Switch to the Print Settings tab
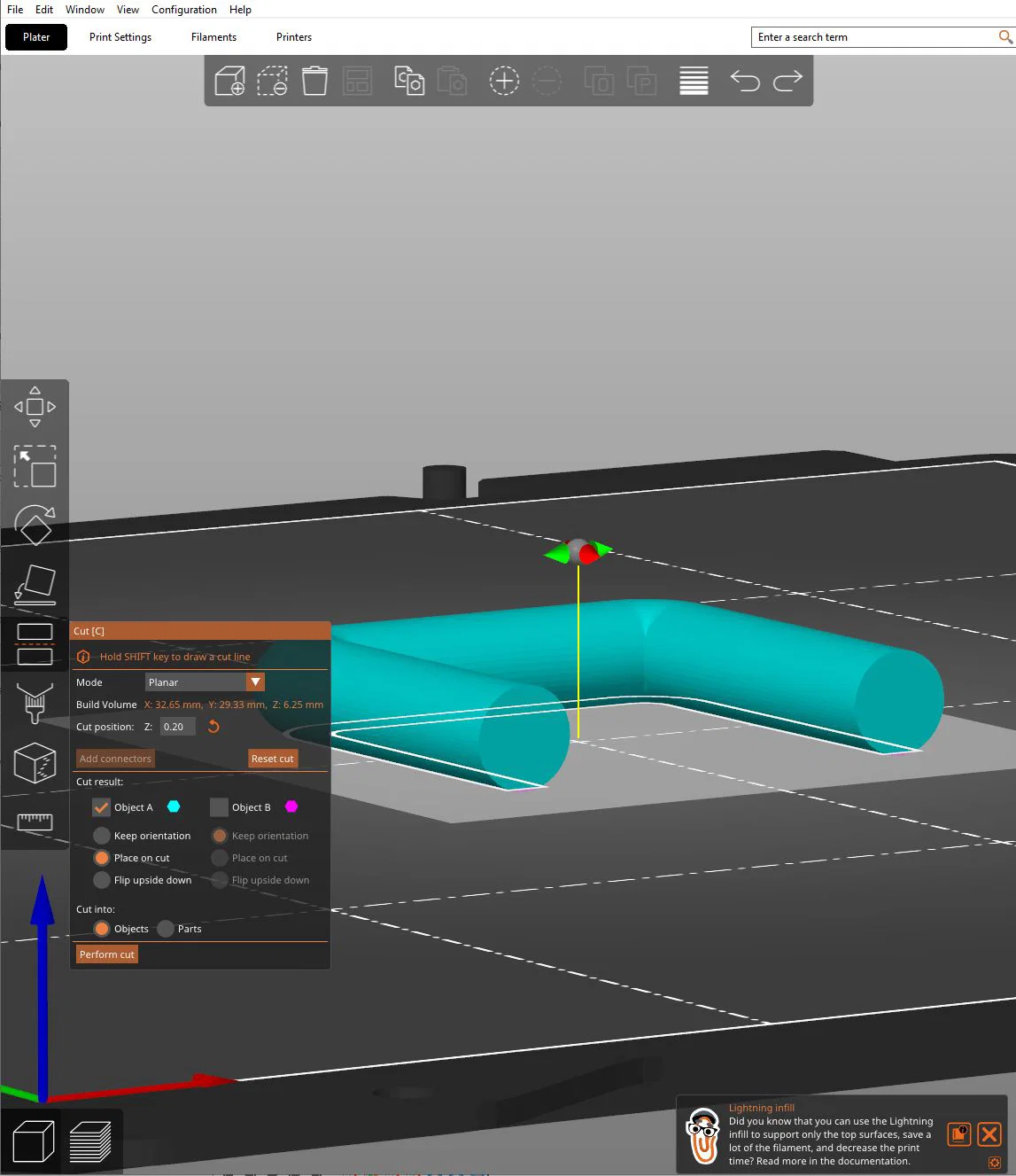 tap(120, 37)
